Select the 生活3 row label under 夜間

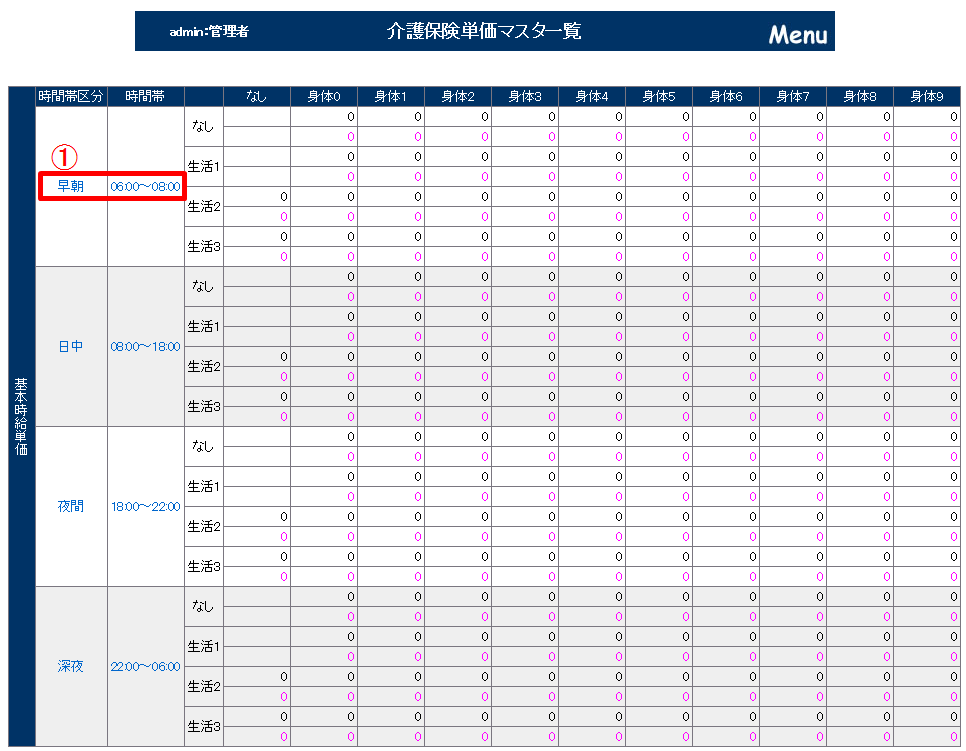pos(204,566)
